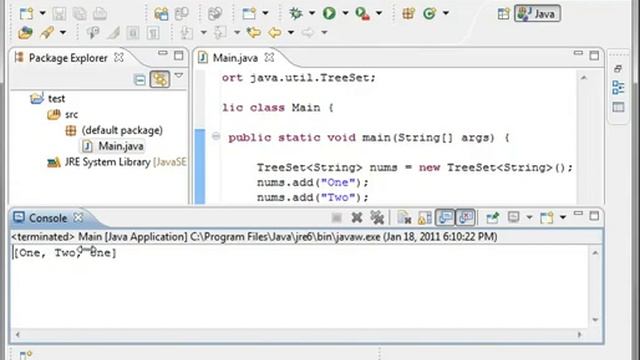Click the Save All icon
The width and height of the screenshot is (640, 360).
tap(80, 13)
